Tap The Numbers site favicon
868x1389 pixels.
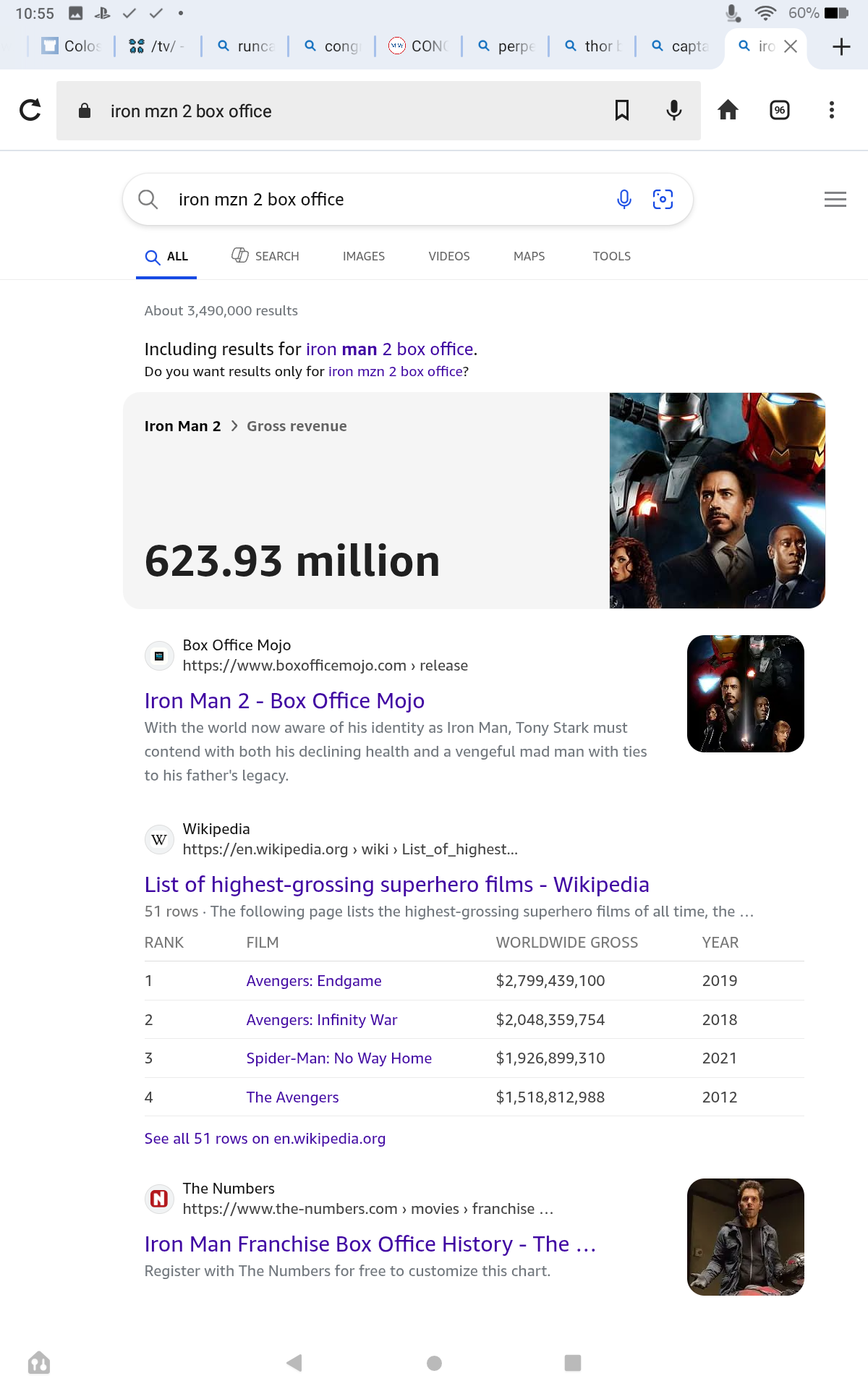(159, 1199)
